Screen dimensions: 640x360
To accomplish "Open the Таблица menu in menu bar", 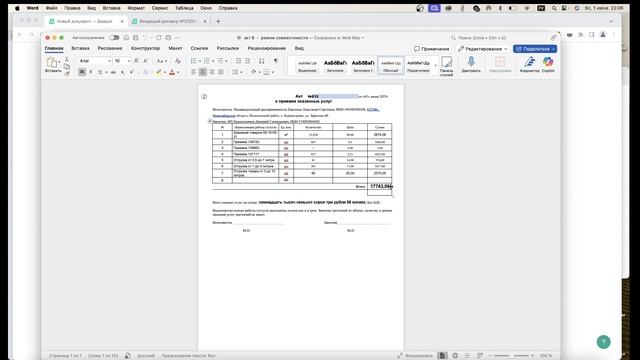I will (x=184, y=8).
